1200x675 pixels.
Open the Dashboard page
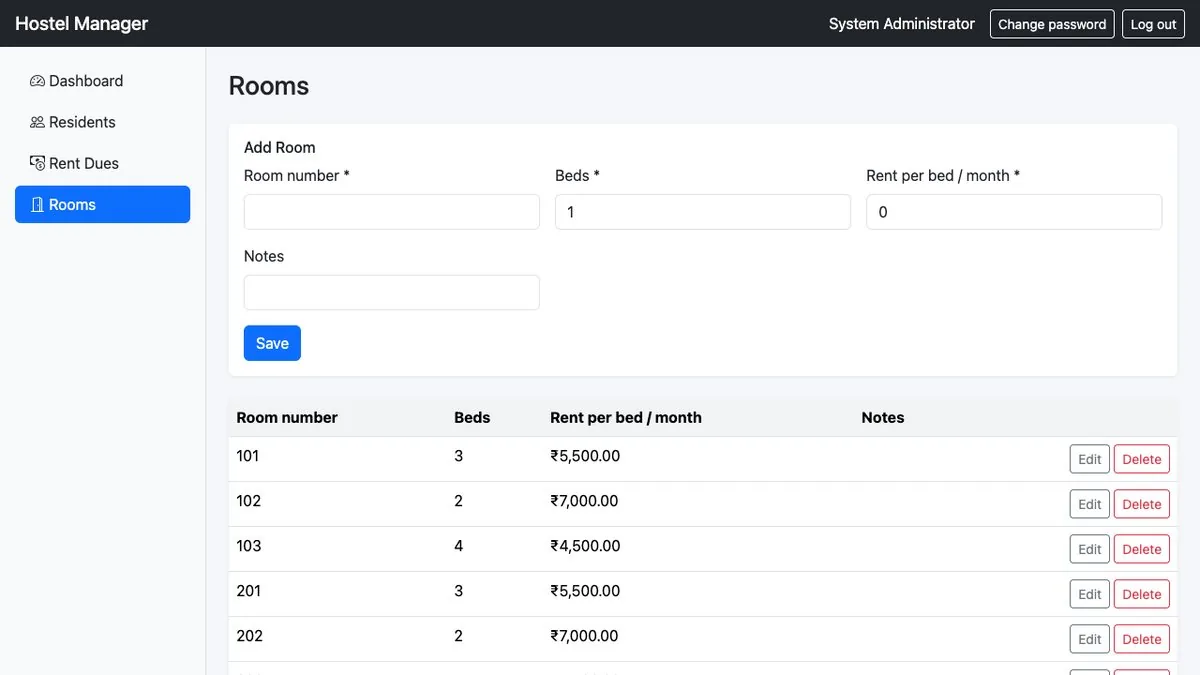(x=102, y=81)
